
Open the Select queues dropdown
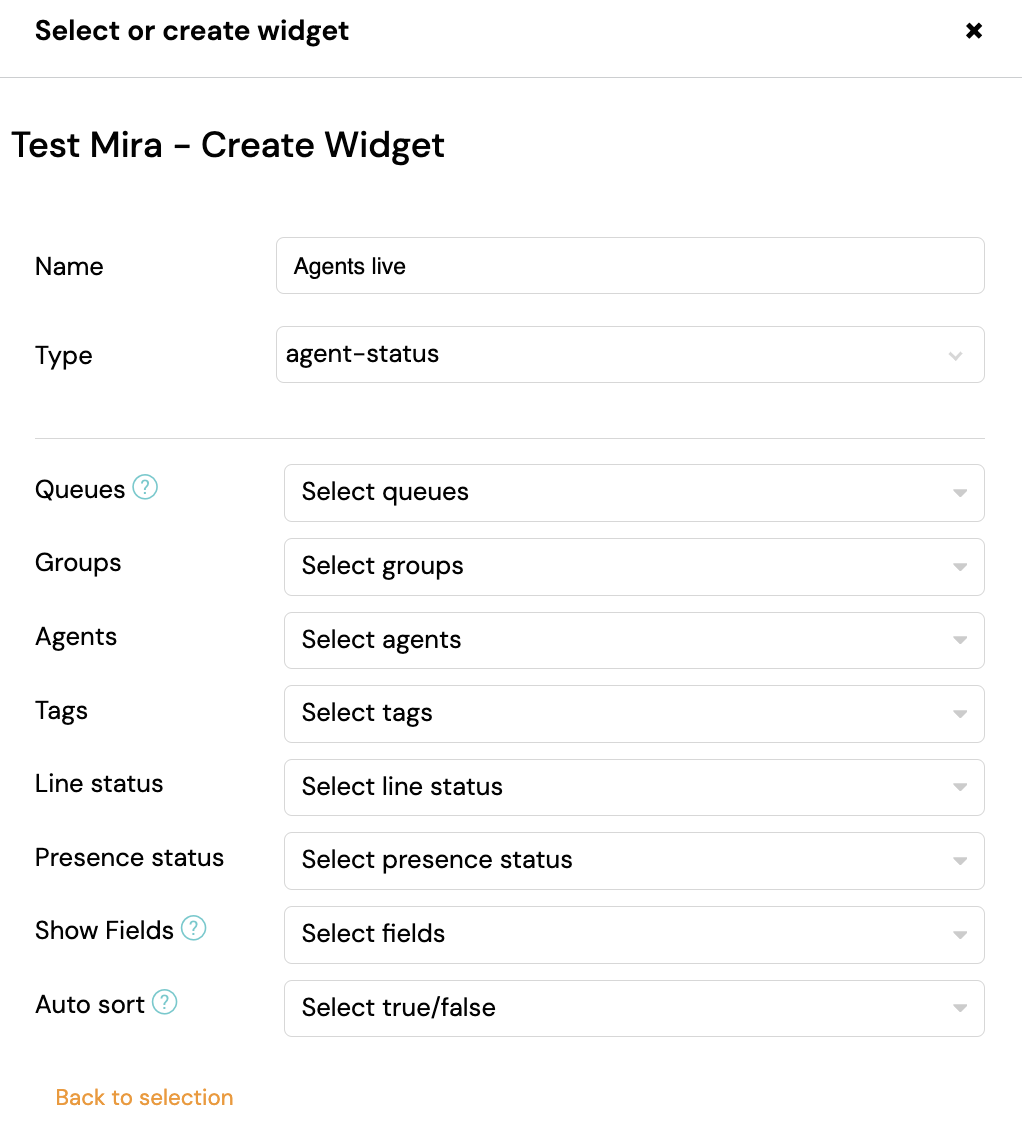634,493
